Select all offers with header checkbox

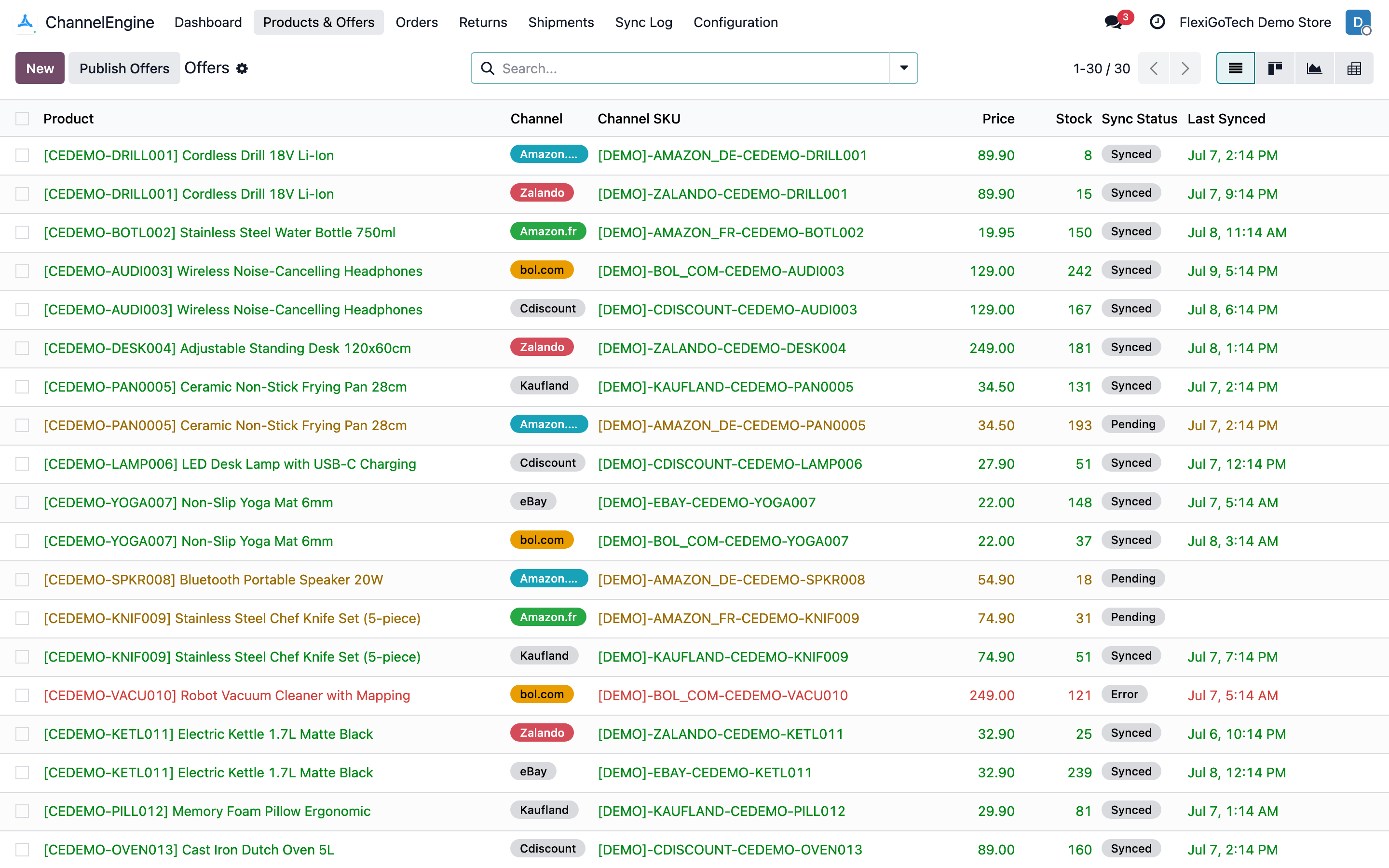[x=22, y=119]
